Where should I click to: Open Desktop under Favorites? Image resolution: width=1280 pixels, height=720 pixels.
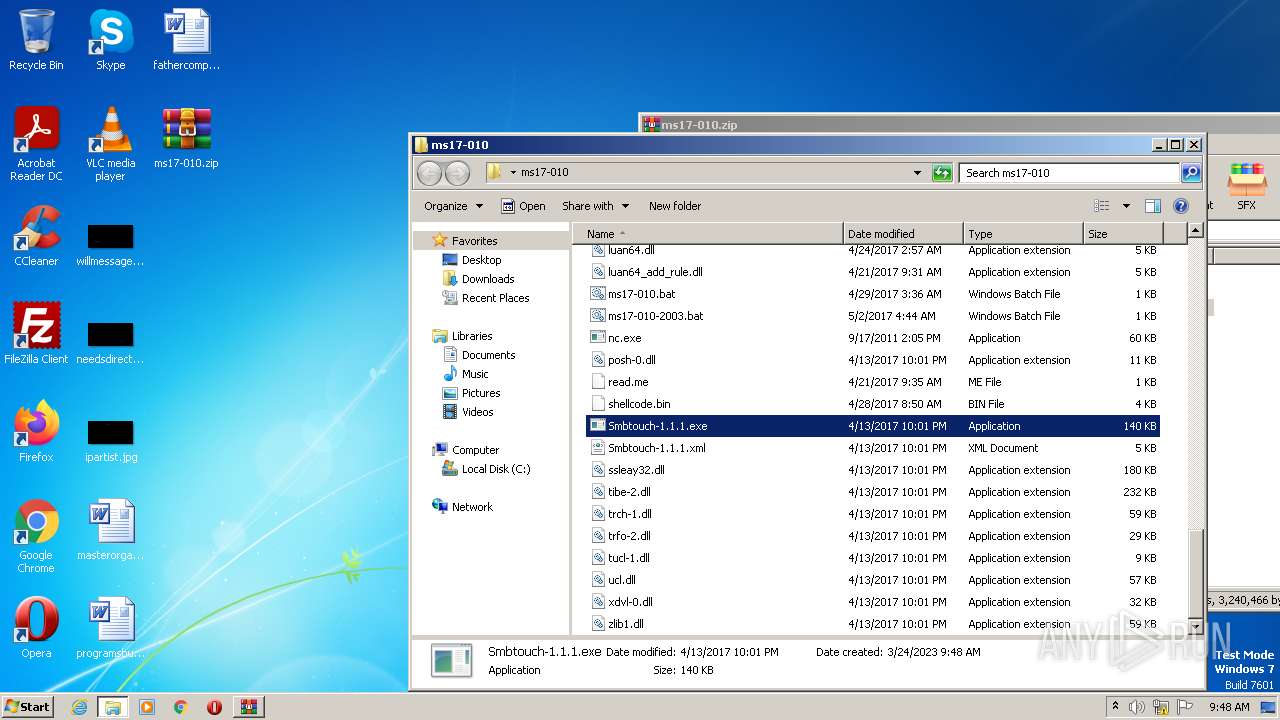point(481,260)
